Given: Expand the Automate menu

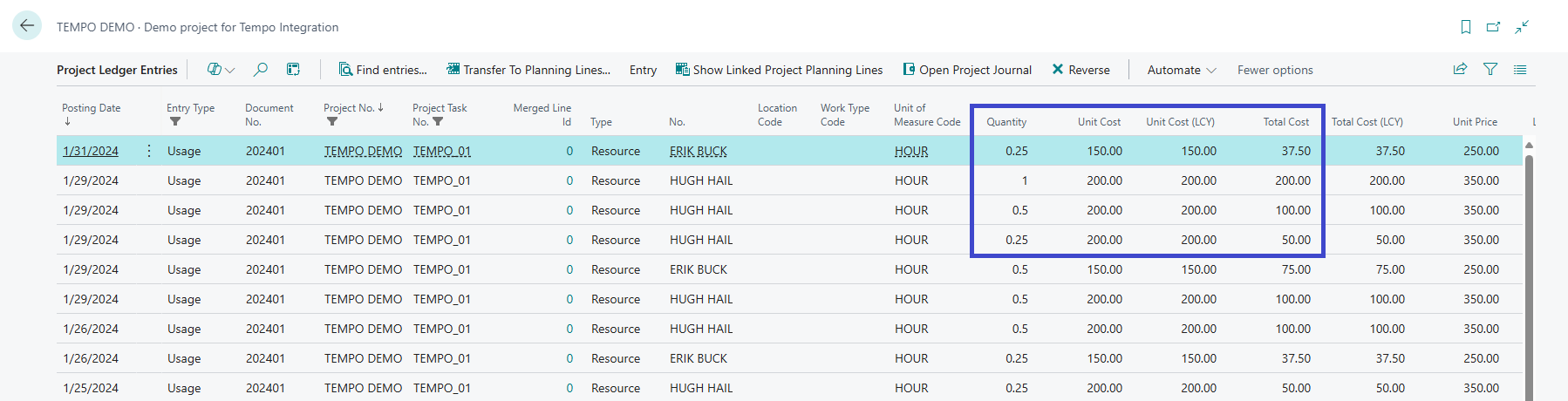Looking at the screenshot, I should 1181,70.
